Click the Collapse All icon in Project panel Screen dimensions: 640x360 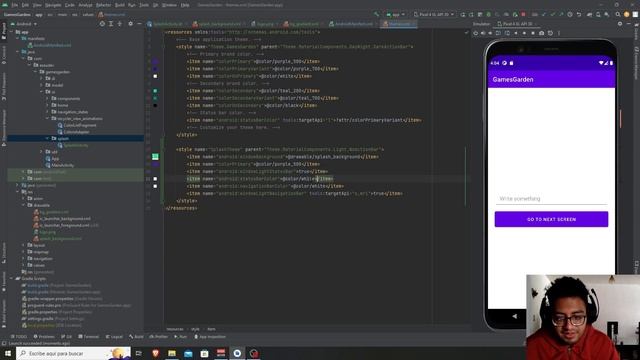pos(120,24)
